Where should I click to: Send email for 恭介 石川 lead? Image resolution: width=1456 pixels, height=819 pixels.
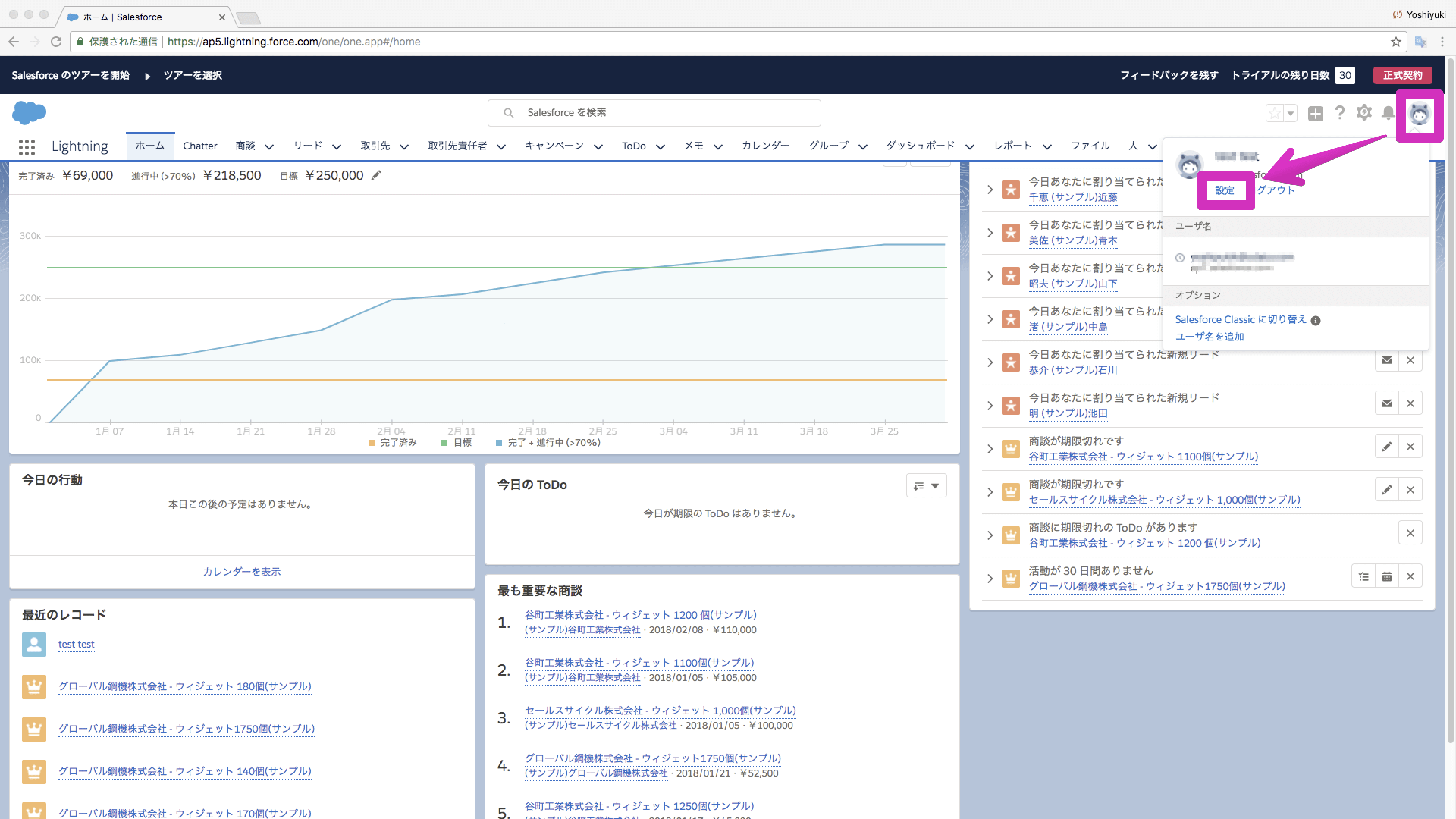pyautogui.click(x=1387, y=360)
